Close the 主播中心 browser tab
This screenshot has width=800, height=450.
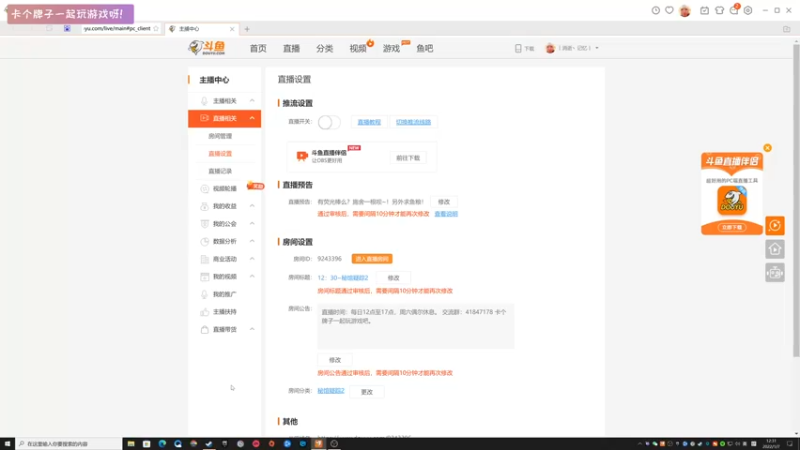(232, 29)
